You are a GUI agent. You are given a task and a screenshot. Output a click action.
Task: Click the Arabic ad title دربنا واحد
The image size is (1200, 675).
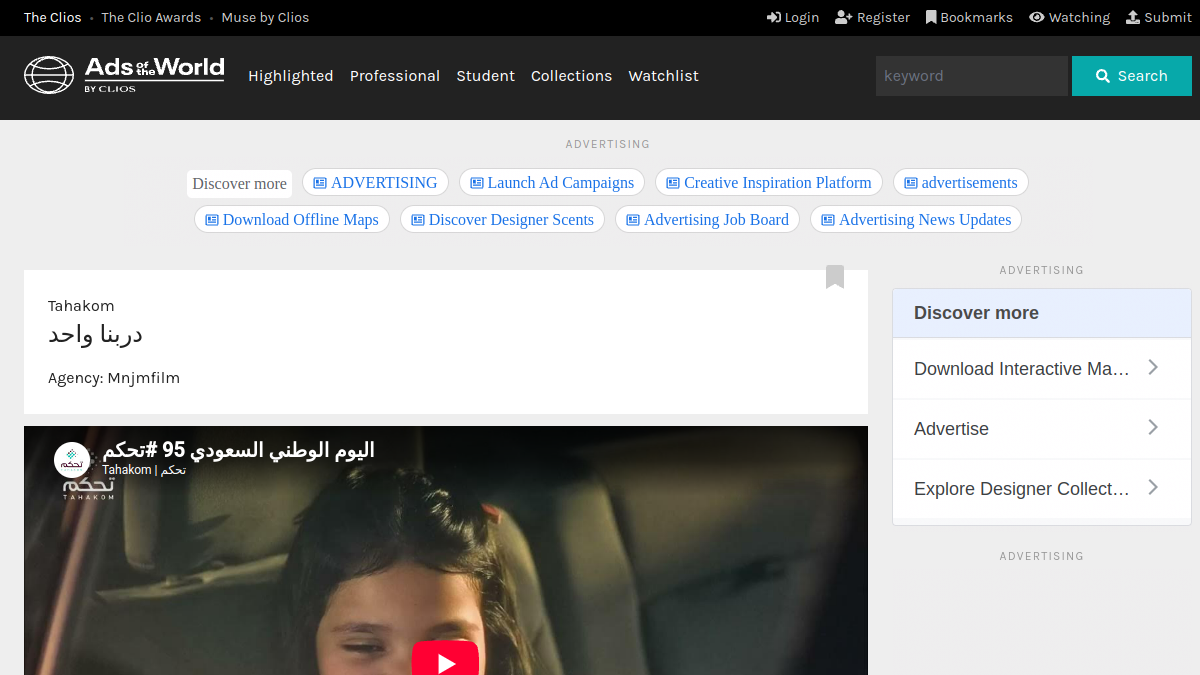[95, 335]
